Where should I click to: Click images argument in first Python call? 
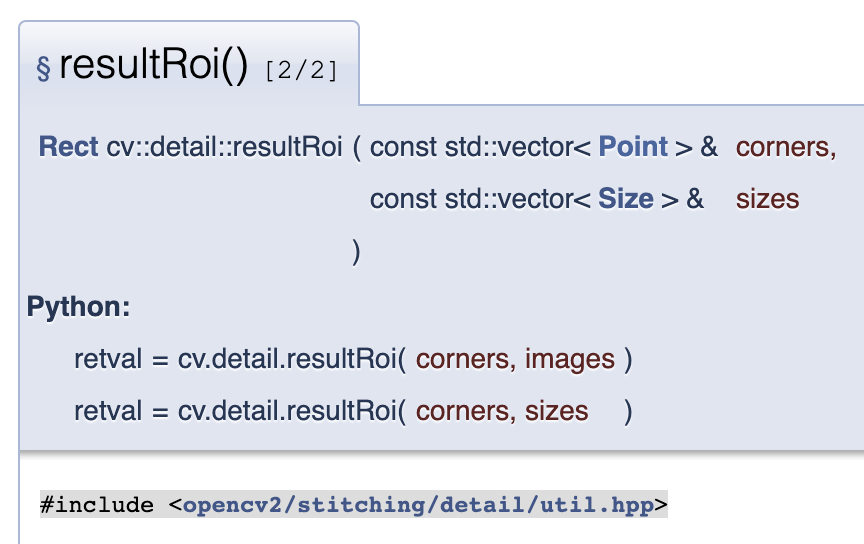(570, 359)
